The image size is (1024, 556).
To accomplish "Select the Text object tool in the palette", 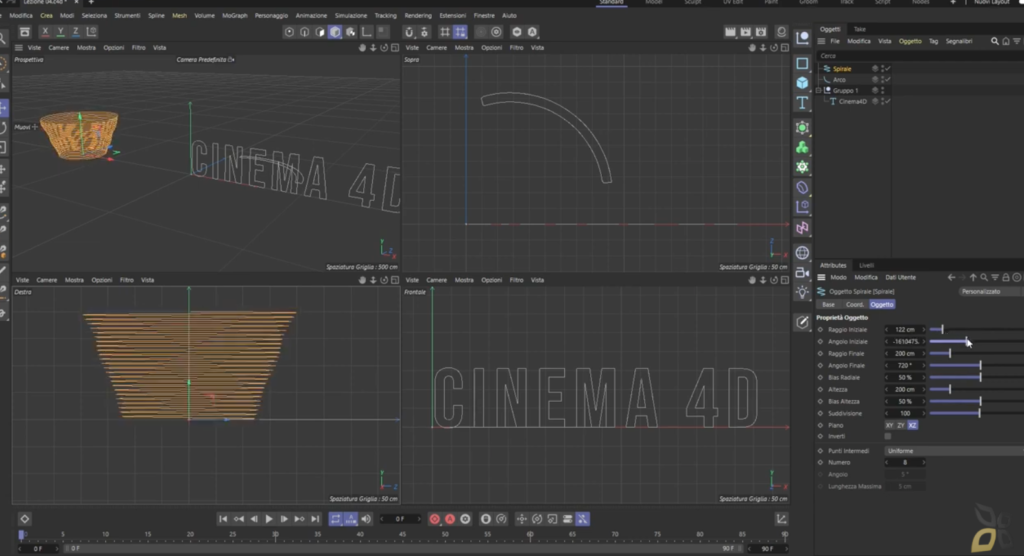I will pos(802,103).
